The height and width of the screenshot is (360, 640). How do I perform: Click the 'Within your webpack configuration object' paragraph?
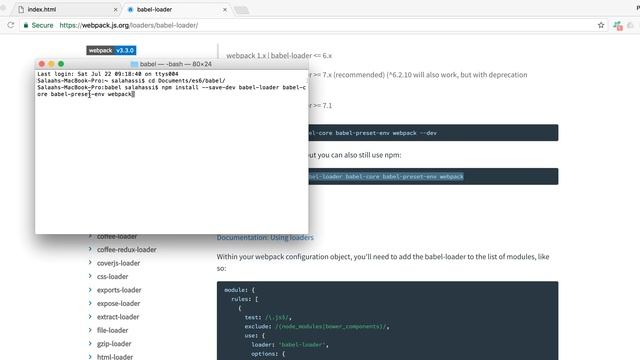click(x=383, y=262)
